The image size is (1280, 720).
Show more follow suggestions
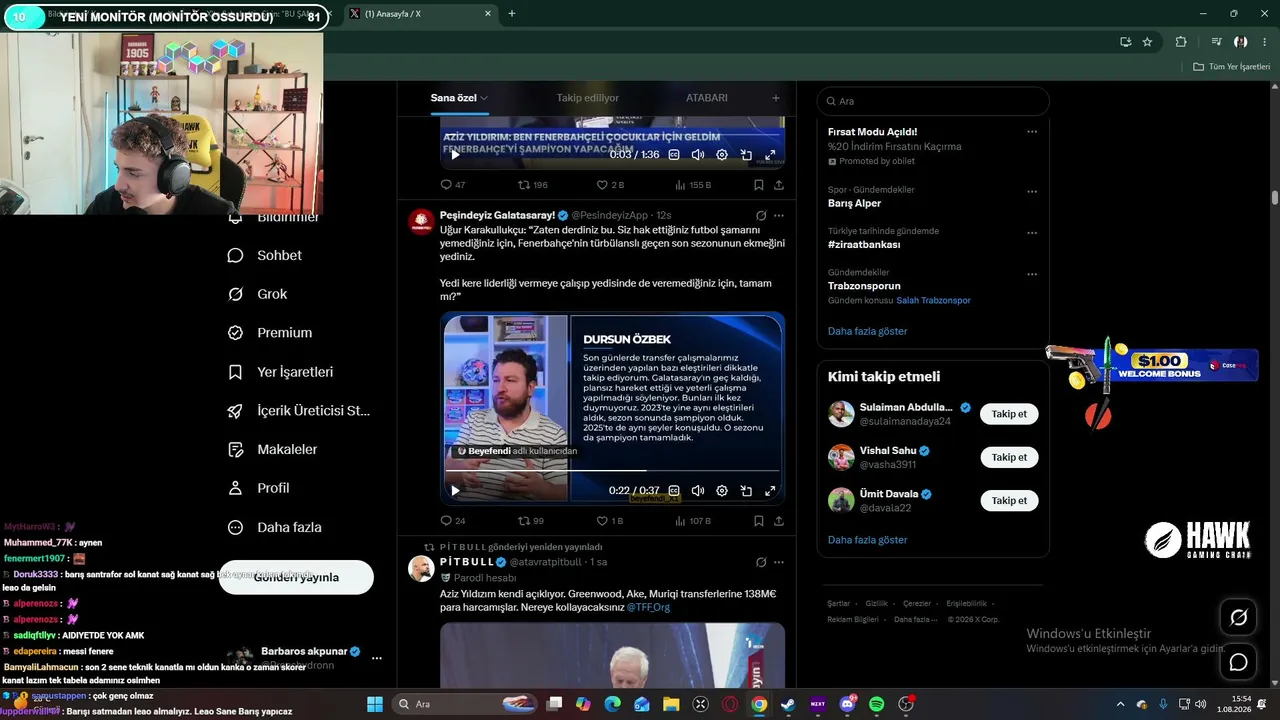867,540
